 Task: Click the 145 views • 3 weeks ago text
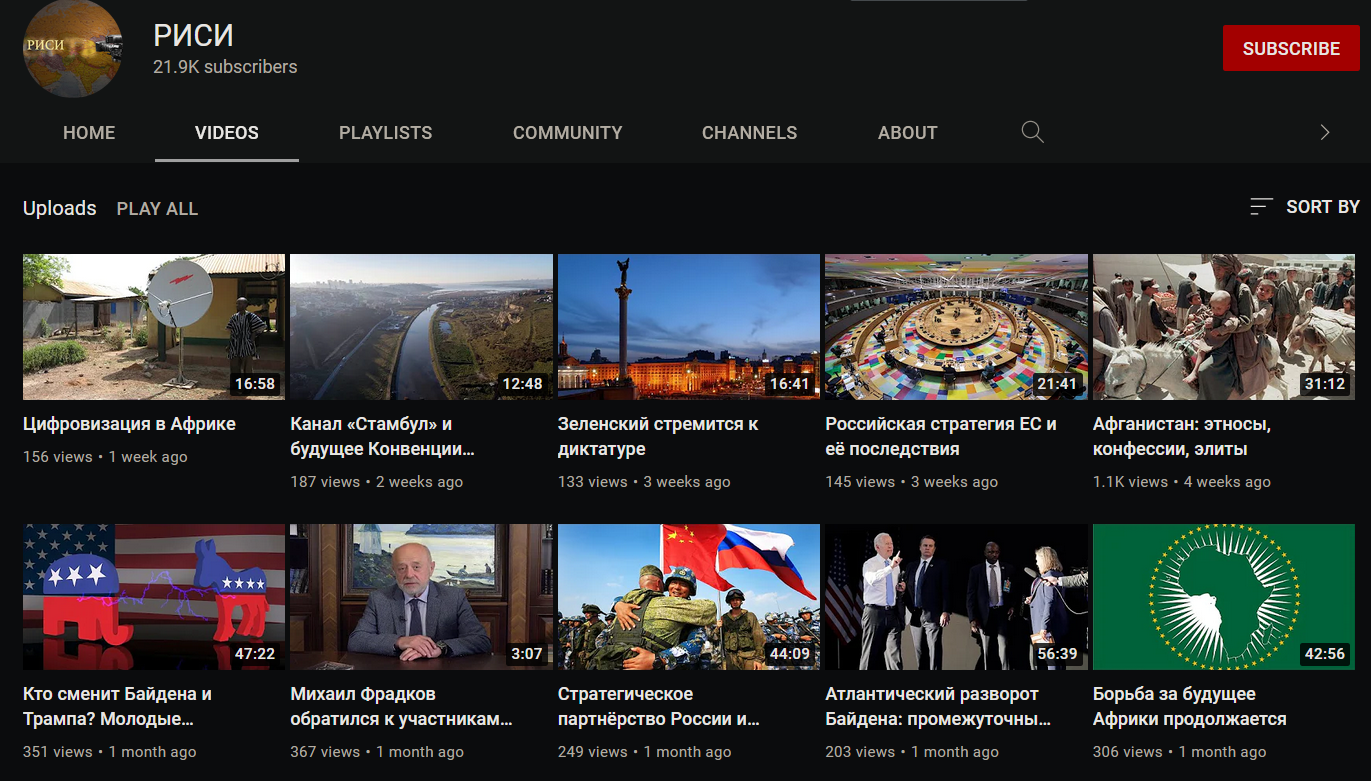(x=912, y=482)
